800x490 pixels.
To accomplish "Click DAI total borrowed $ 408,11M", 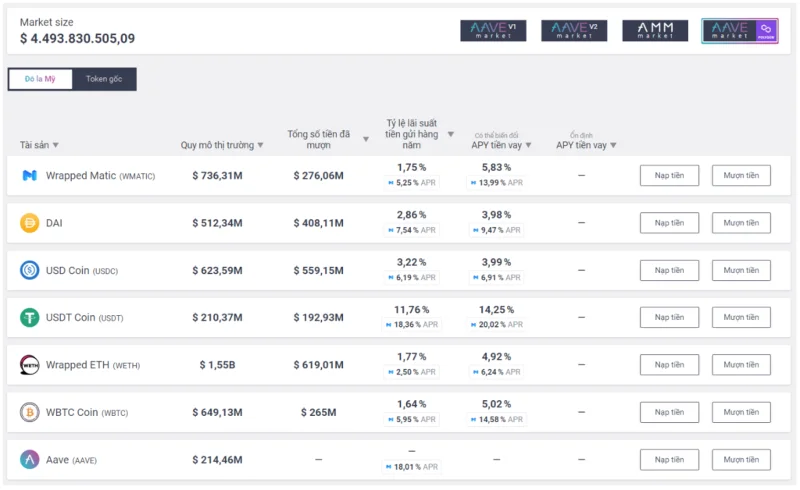I will coord(318,223).
